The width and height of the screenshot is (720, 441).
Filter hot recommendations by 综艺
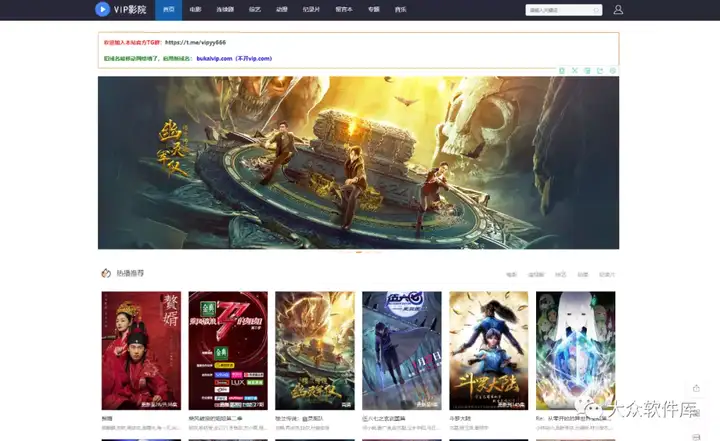(560, 274)
